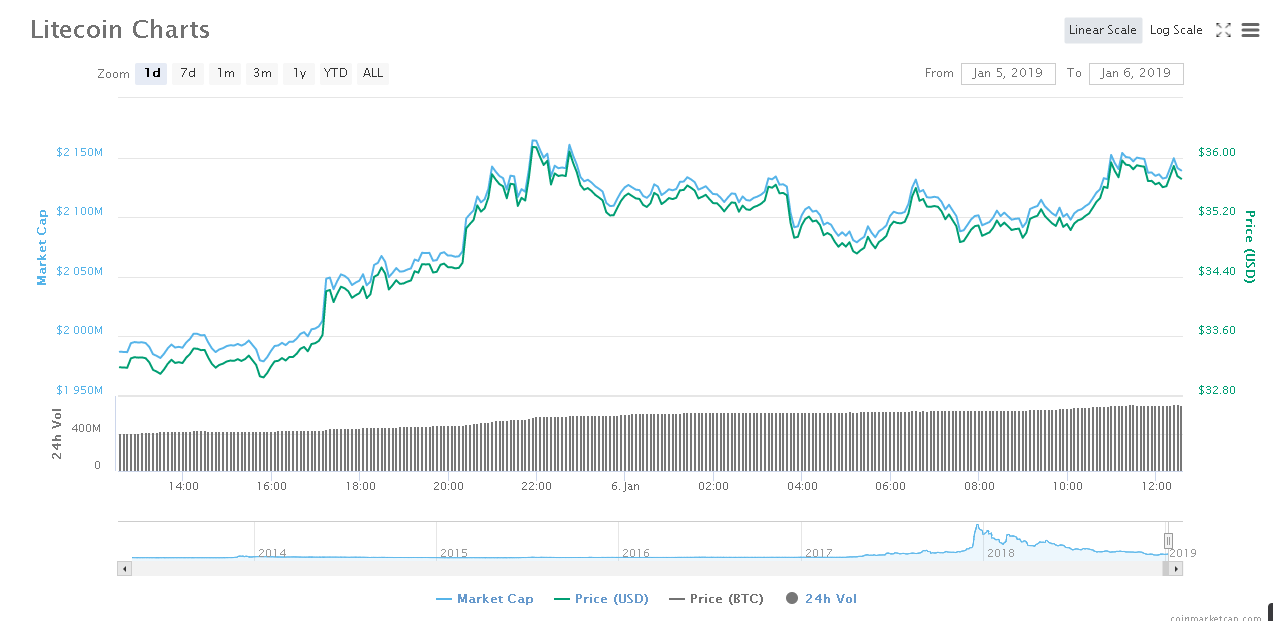Switch to Log Scale
This screenshot has height=621, width=1273.
tap(1176, 30)
